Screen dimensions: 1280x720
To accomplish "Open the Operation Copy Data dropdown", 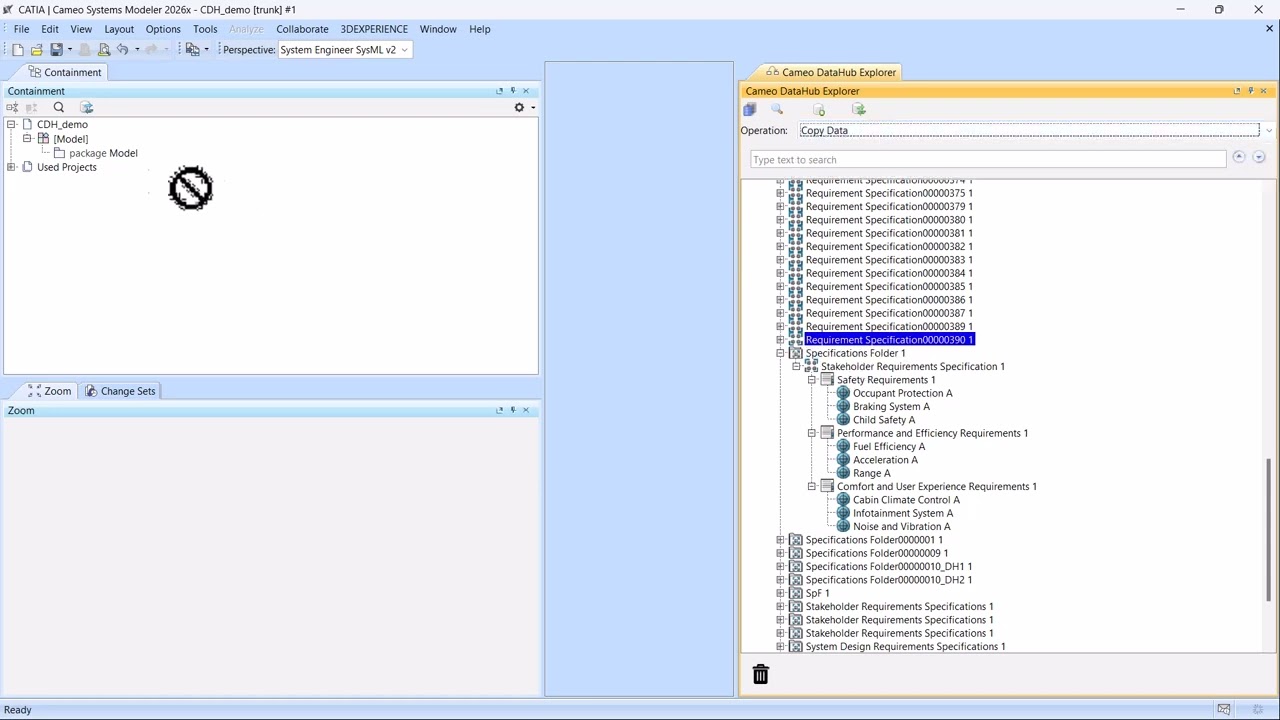I will [x=1269, y=130].
